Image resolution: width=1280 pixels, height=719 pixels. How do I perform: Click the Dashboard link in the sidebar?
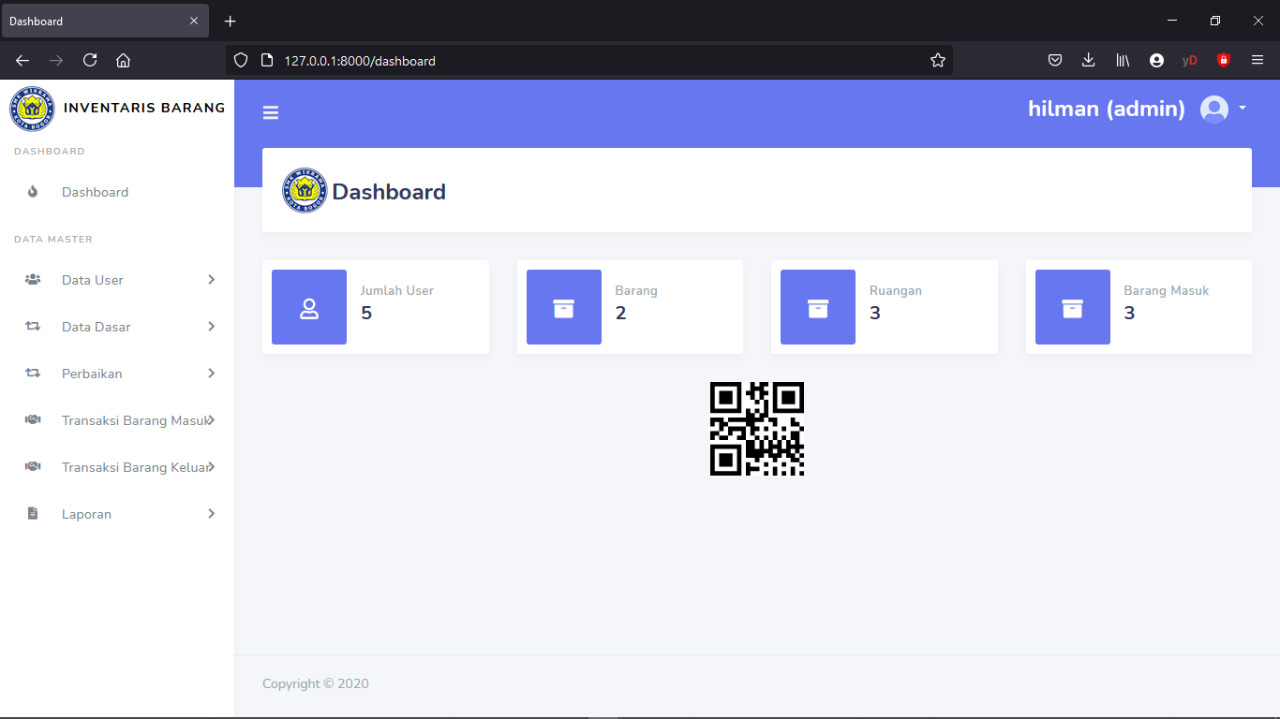[95, 192]
